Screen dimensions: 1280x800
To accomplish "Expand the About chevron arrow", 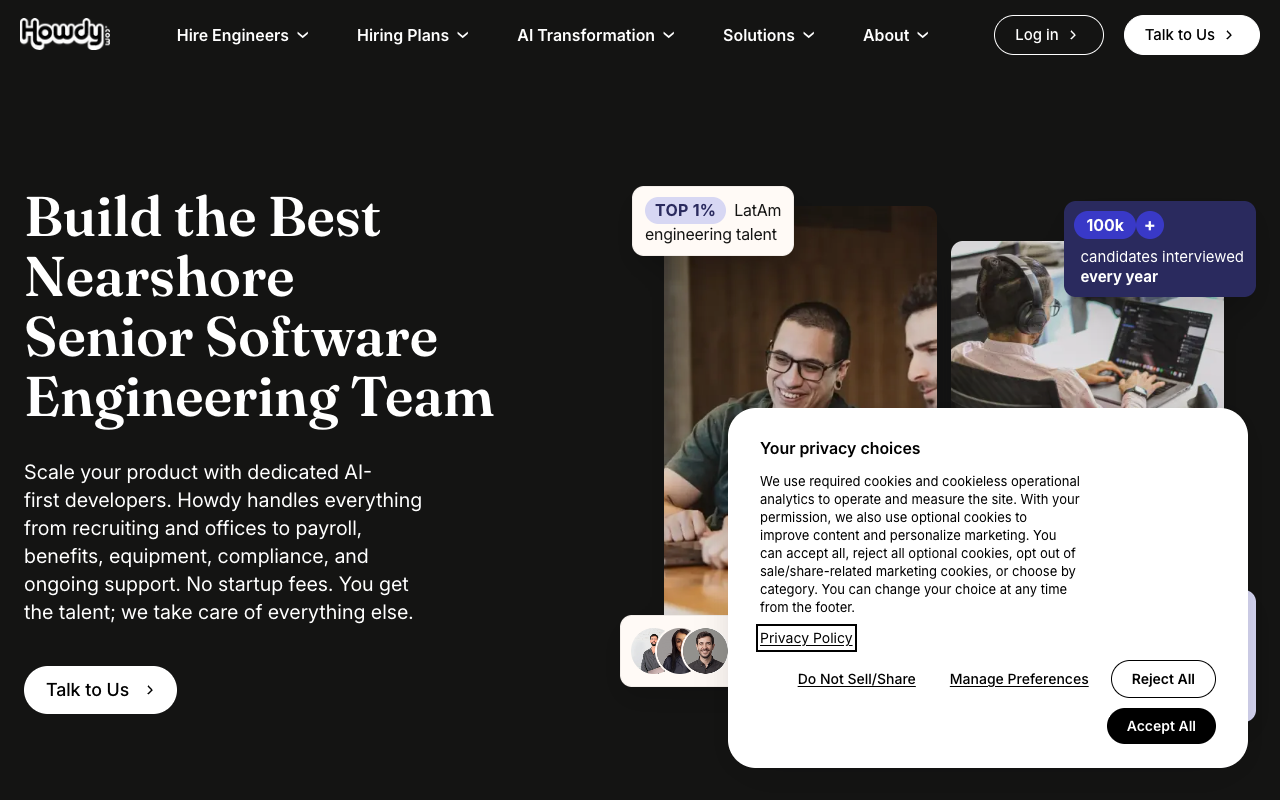I will [x=923, y=35].
